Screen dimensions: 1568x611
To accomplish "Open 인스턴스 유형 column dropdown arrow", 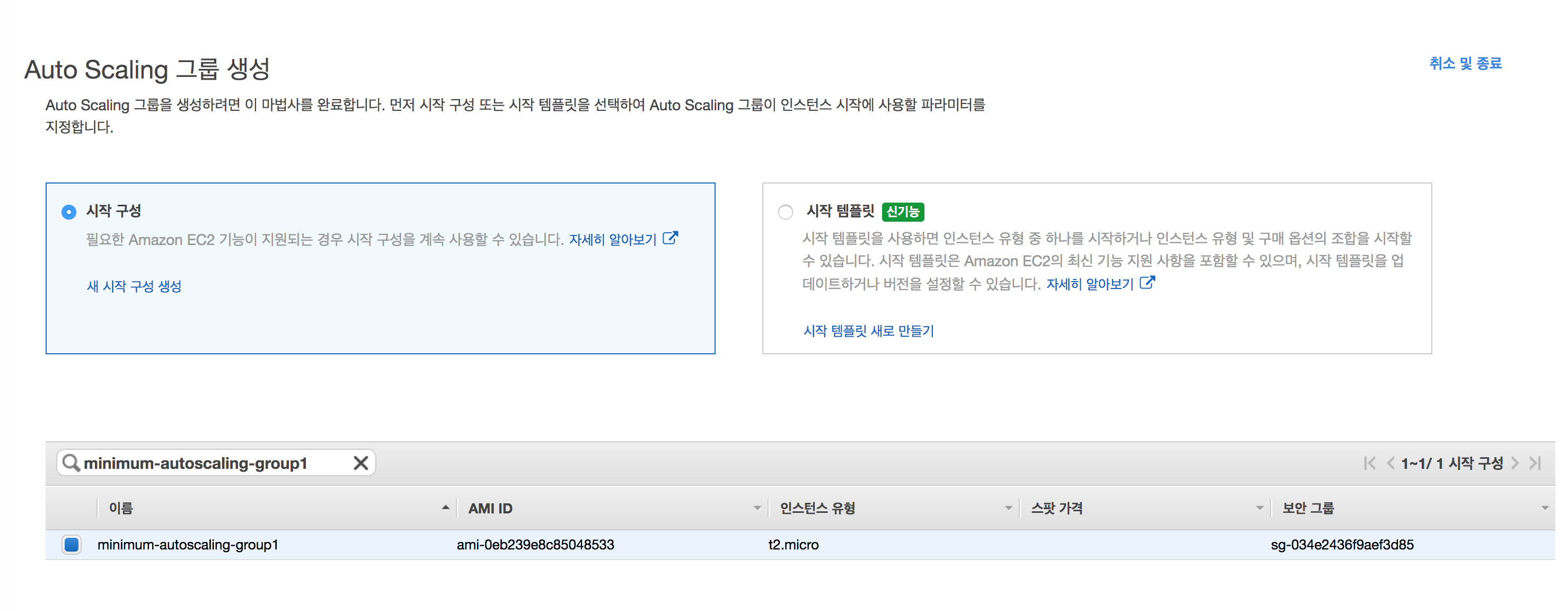I will (x=1008, y=508).
